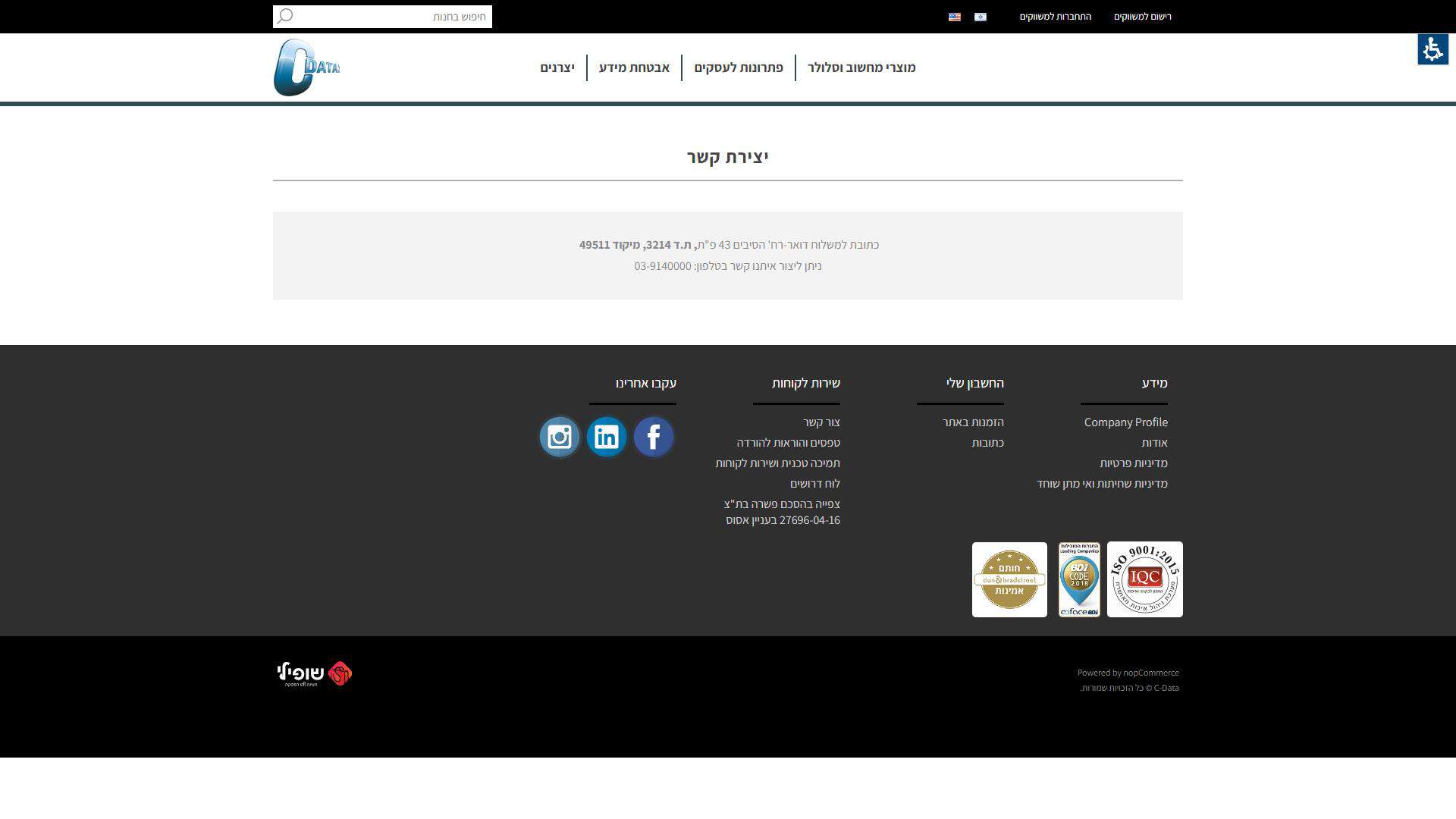Open אבטחת מידע menu item
Viewport: 1456px width, 819px height.
[634, 67]
